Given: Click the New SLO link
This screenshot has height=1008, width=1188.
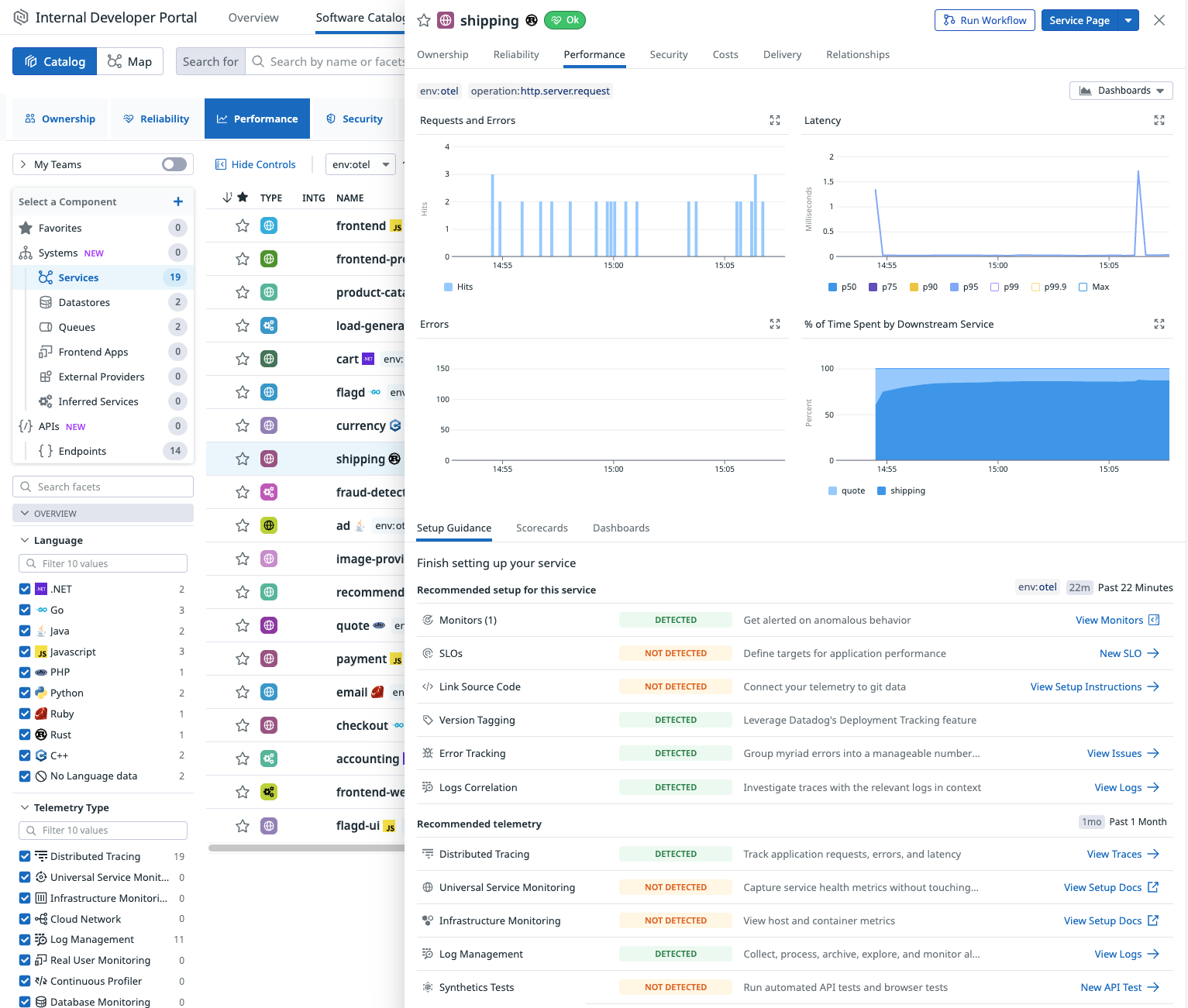Looking at the screenshot, I should [1129, 653].
